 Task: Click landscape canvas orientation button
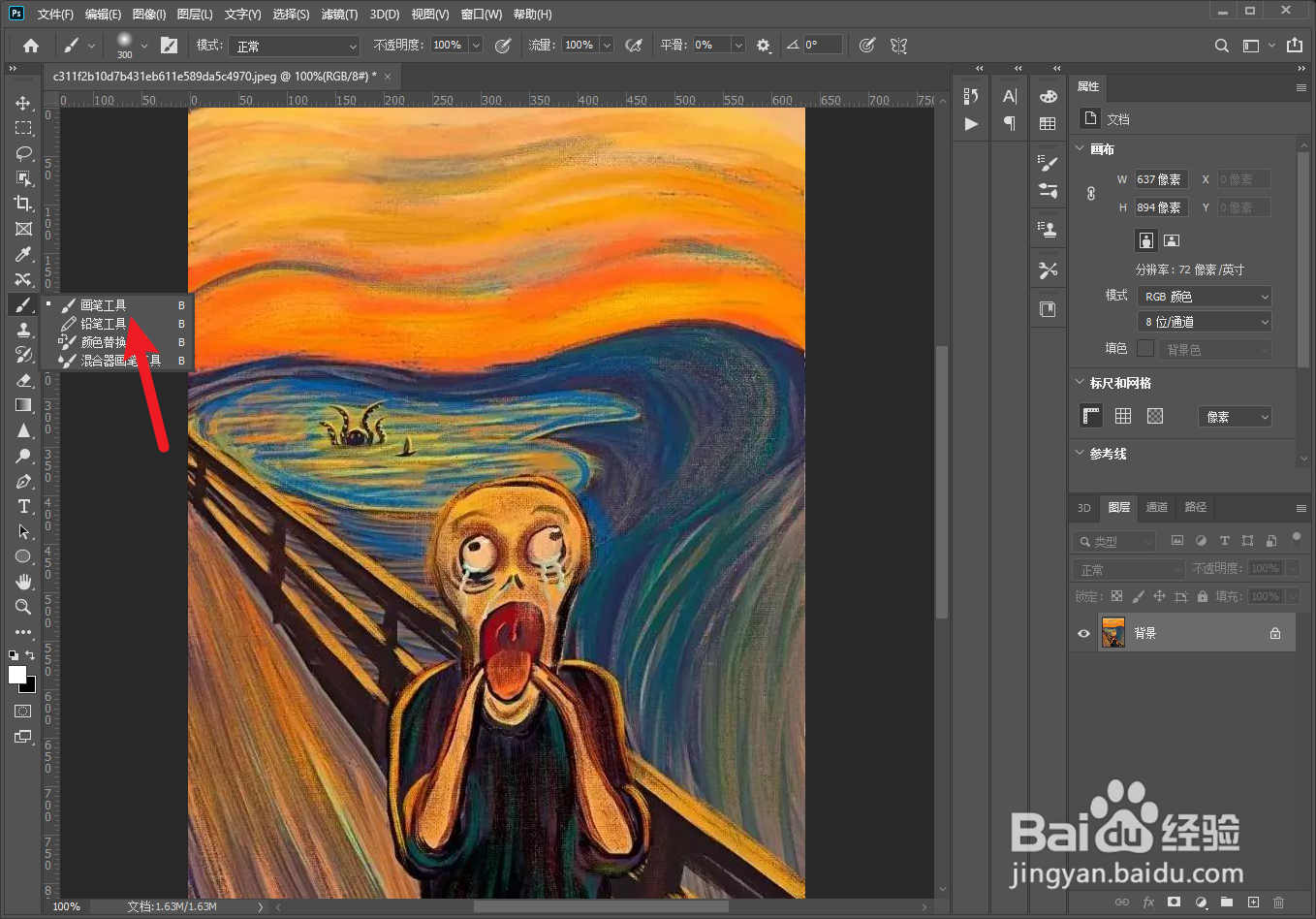1172,240
